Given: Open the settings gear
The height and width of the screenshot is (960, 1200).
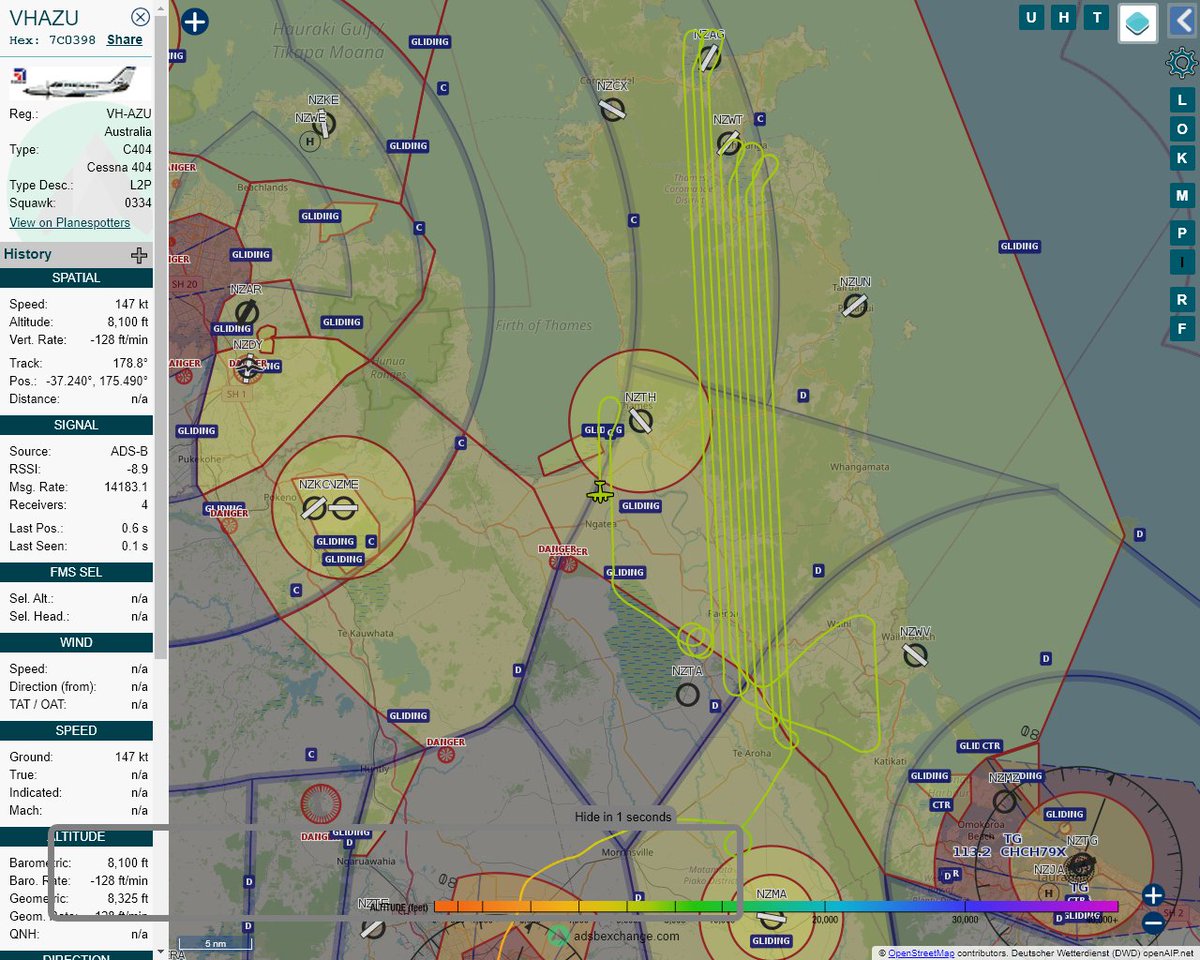Looking at the screenshot, I should 1184,63.
